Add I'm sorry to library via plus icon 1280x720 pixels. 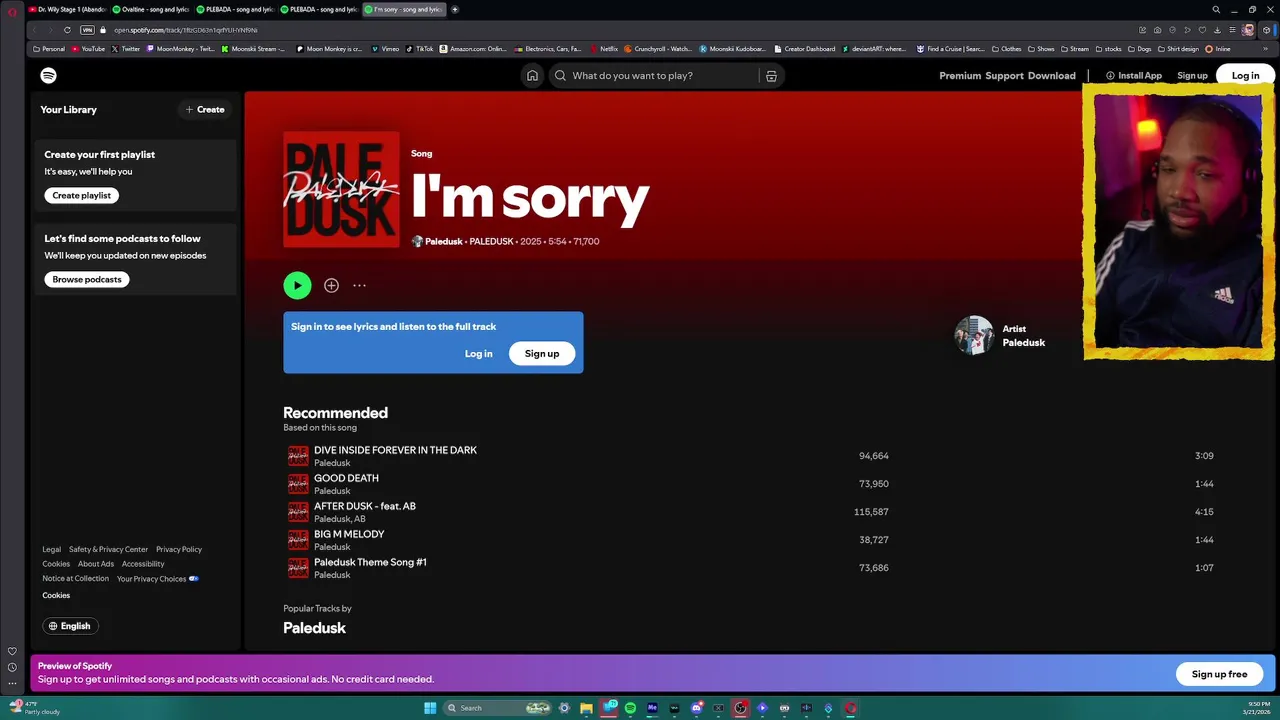pyautogui.click(x=331, y=285)
